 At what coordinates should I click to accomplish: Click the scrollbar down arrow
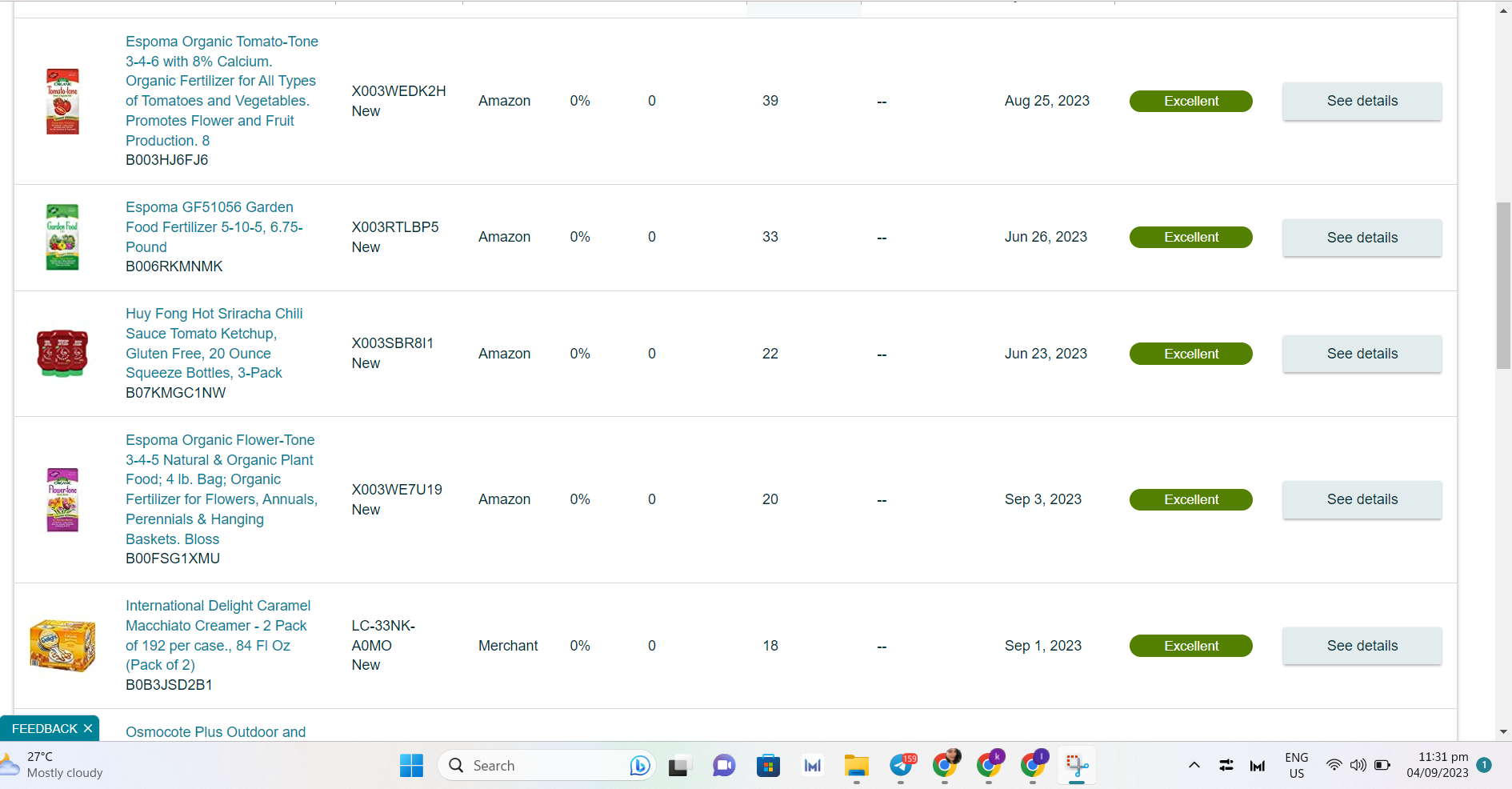point(1503,731)
